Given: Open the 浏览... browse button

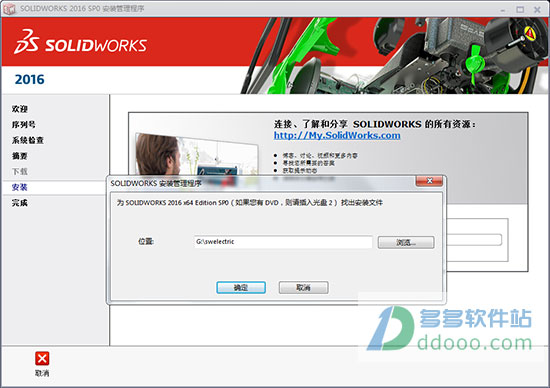Looking at the screenshot, I should click(x=406, y=242).
